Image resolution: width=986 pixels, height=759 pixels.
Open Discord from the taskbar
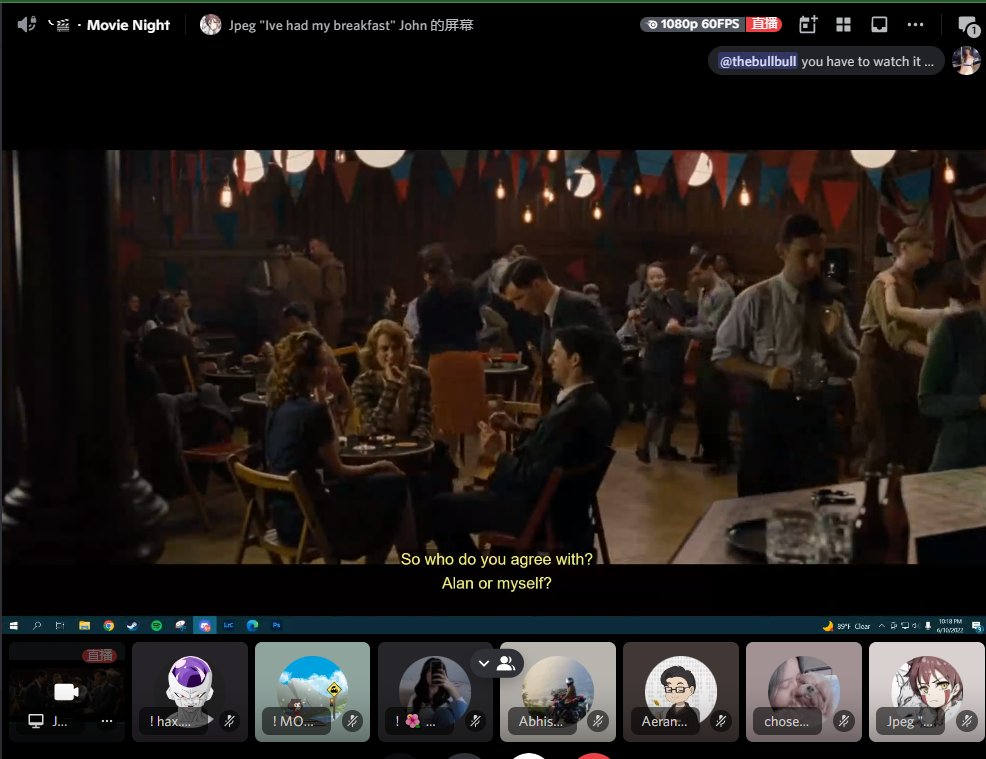point(205,625)
